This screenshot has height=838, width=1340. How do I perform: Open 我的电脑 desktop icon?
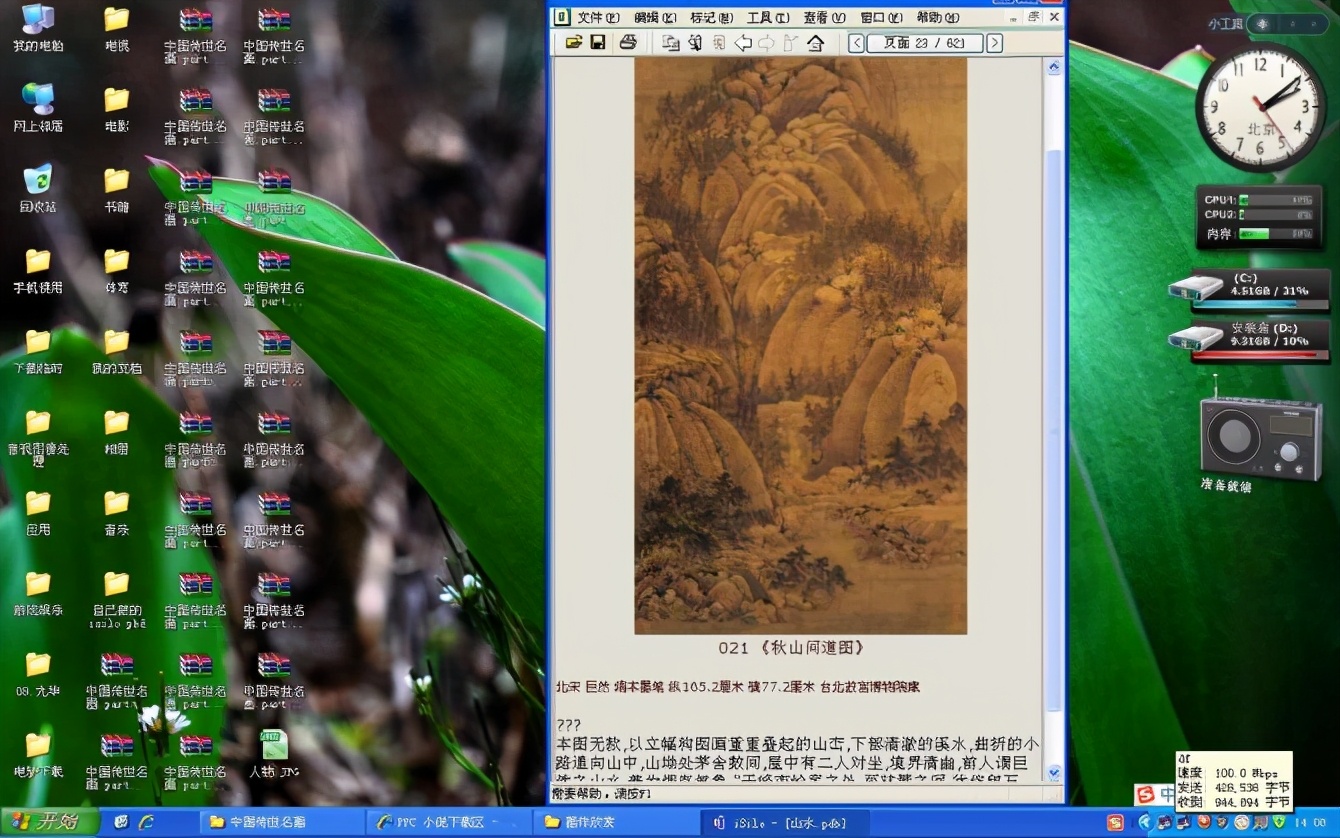38,30
